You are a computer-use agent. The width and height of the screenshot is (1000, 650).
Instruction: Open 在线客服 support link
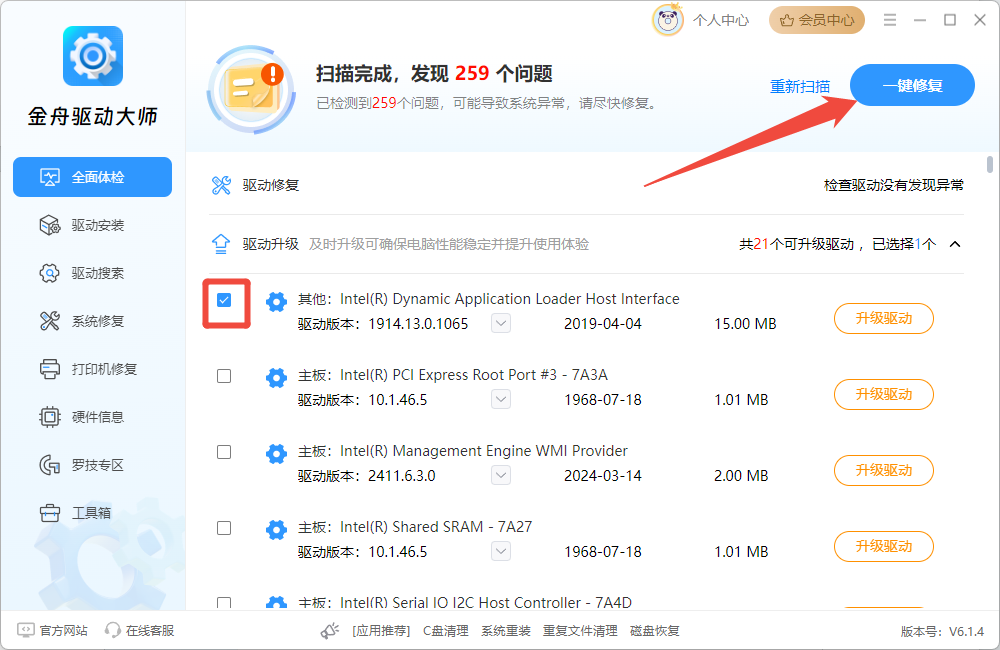[140, 630]
